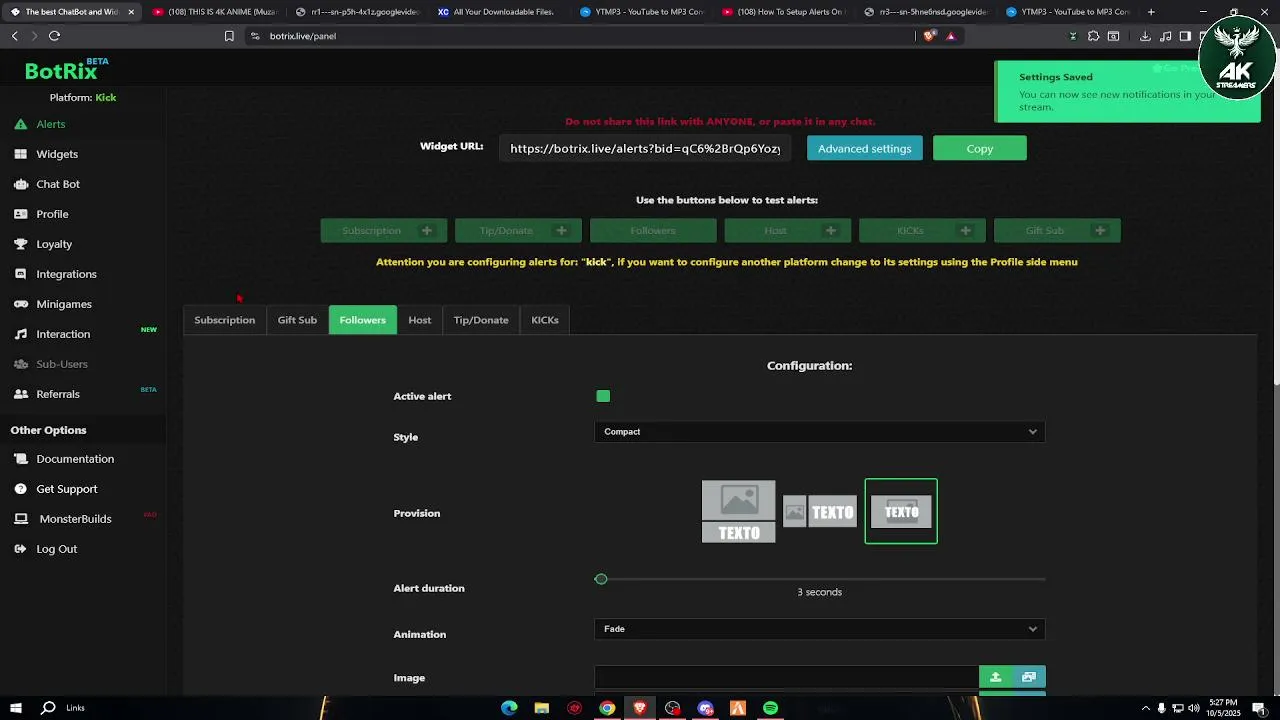Open image gallery icon next to upload
The image size is (1280, 720).
(1029, 677)
